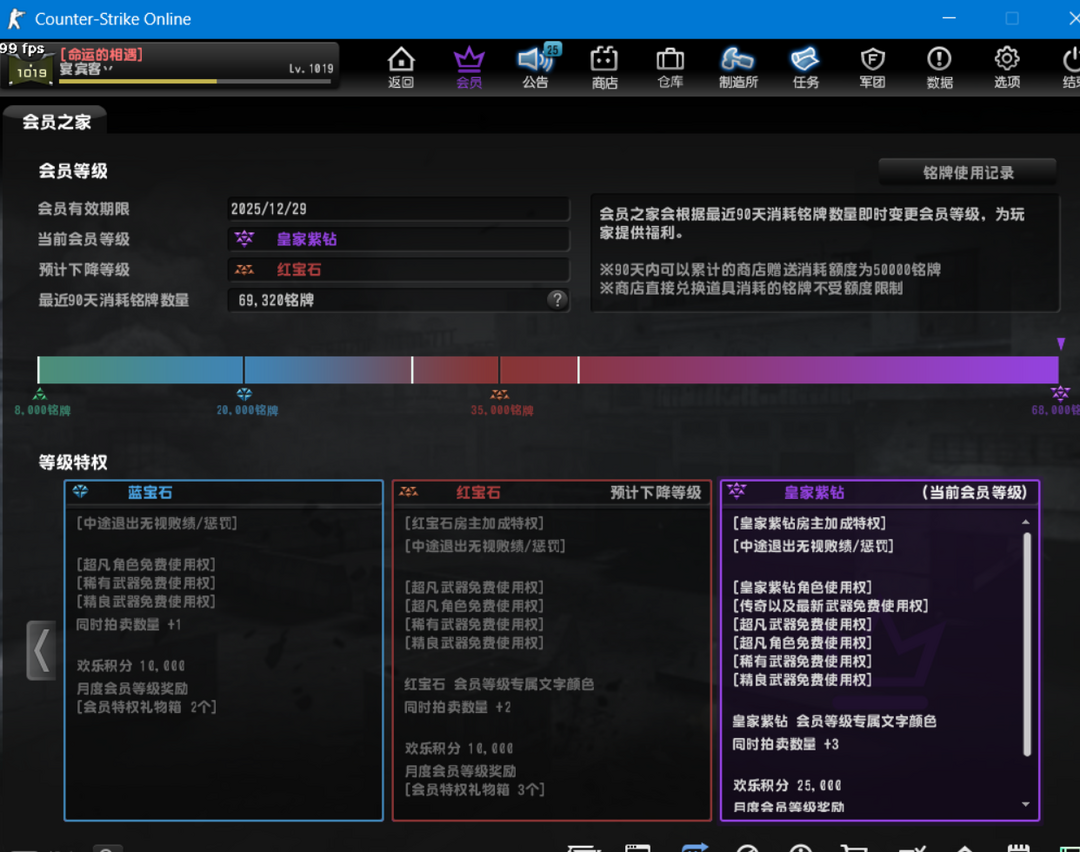The height and width of the screenshot is (852, 1080).
Task: Click the question mark help icon
Action: pyautogui.click(x=557, y=299)
